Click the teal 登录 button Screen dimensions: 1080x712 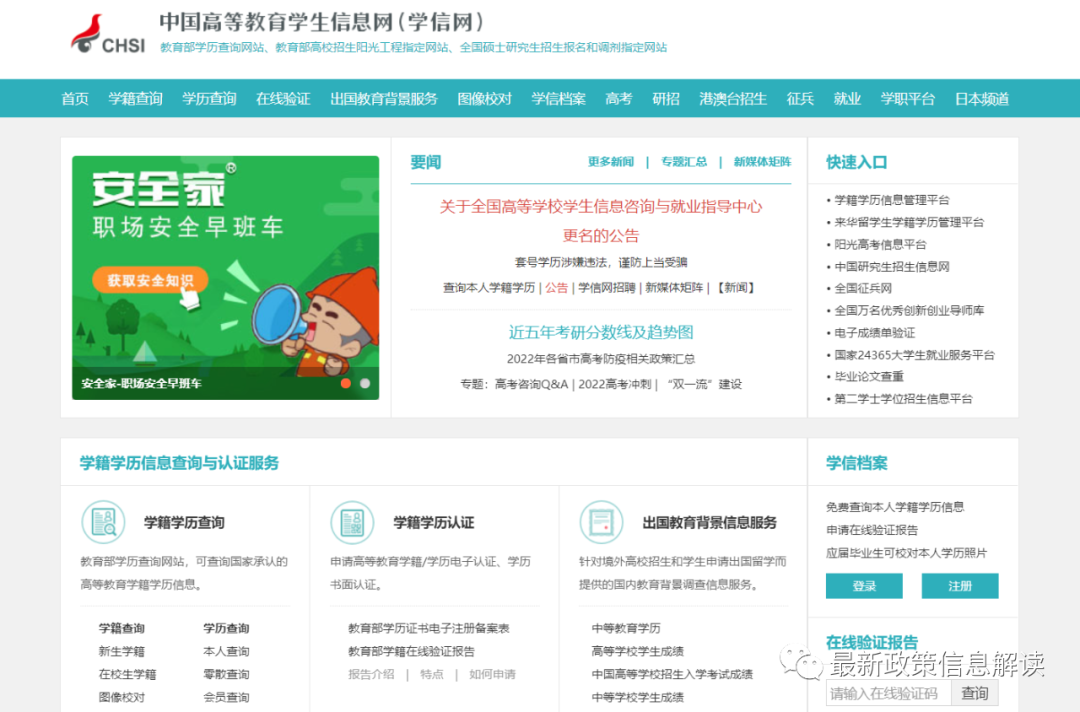coord(863,586)
